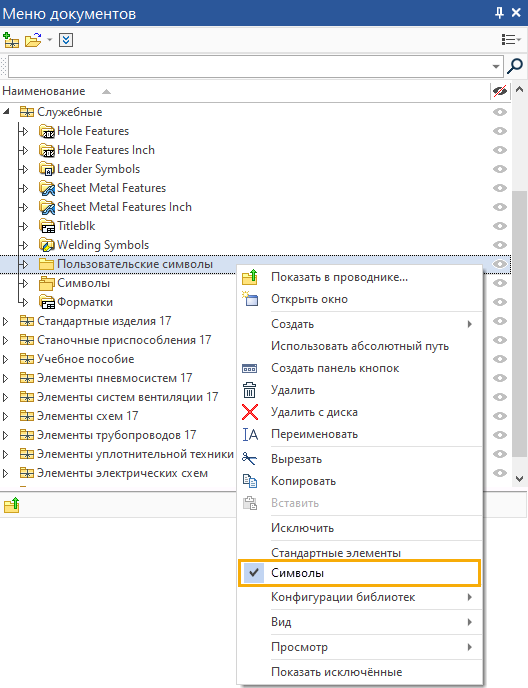Click the add library icon in toolbar

click(x=11, y=40)
